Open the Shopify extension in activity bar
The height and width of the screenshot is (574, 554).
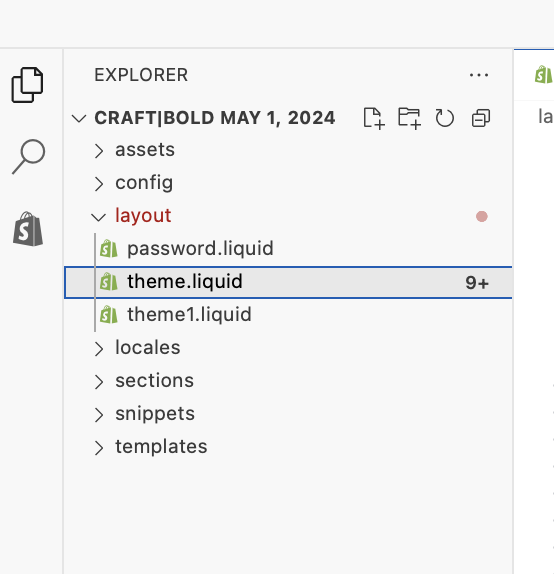(x=28, y=229)
